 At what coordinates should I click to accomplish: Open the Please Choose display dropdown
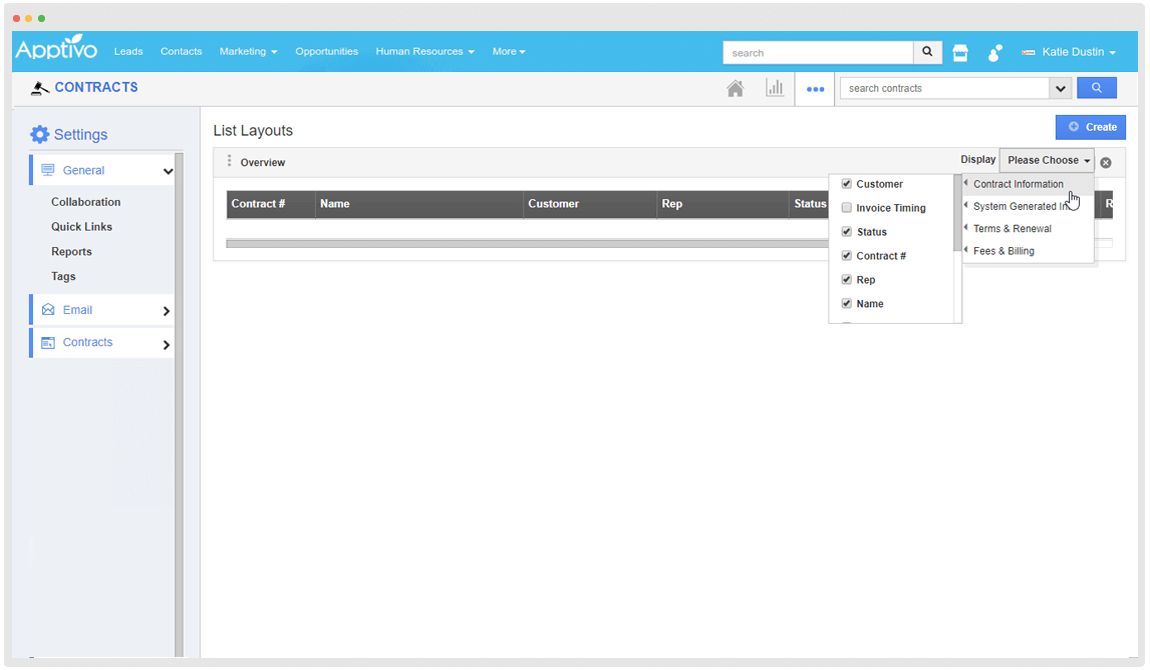click(1047, 160)
